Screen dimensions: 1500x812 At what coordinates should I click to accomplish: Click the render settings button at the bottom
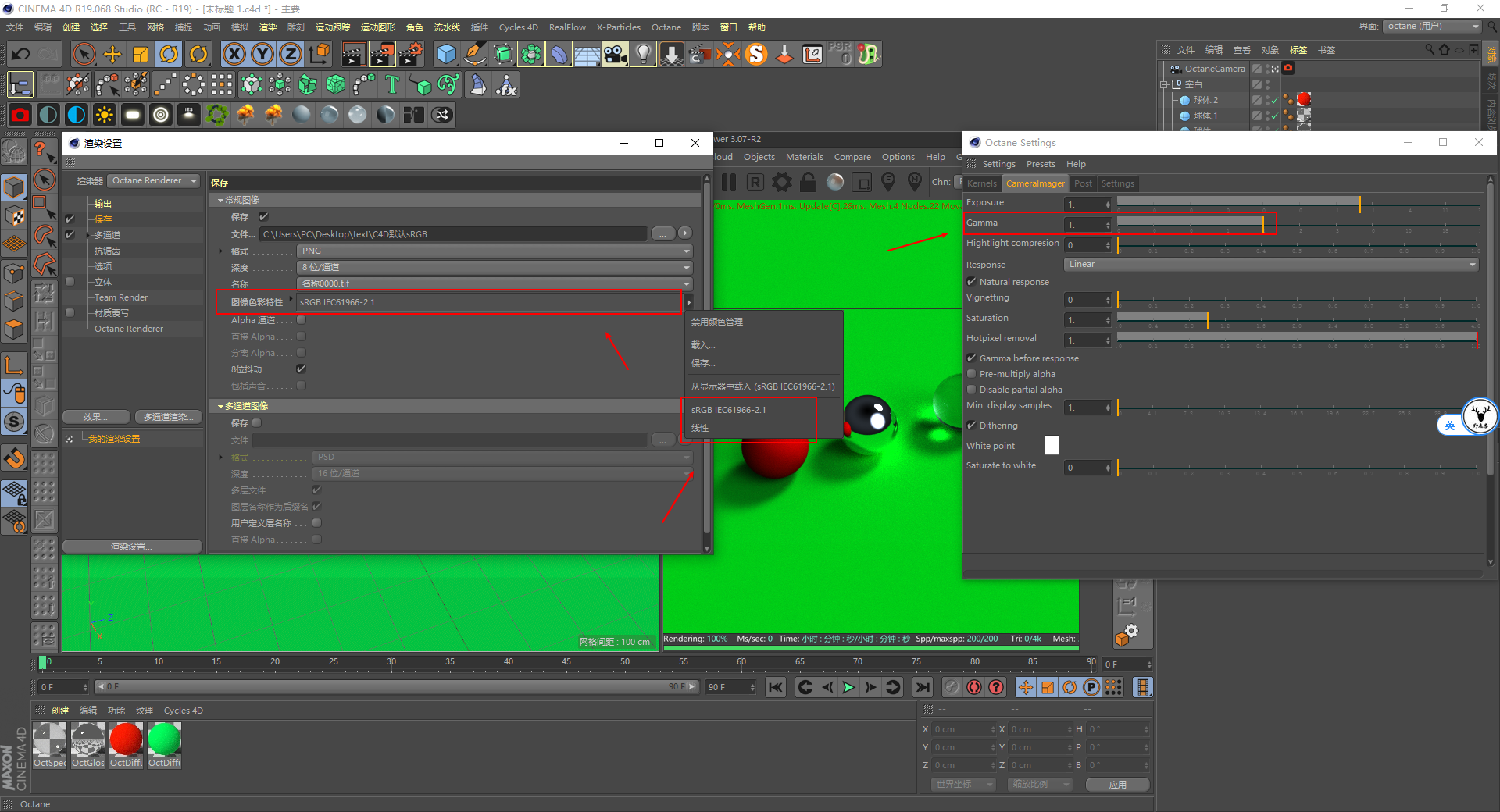click(132, 547)
